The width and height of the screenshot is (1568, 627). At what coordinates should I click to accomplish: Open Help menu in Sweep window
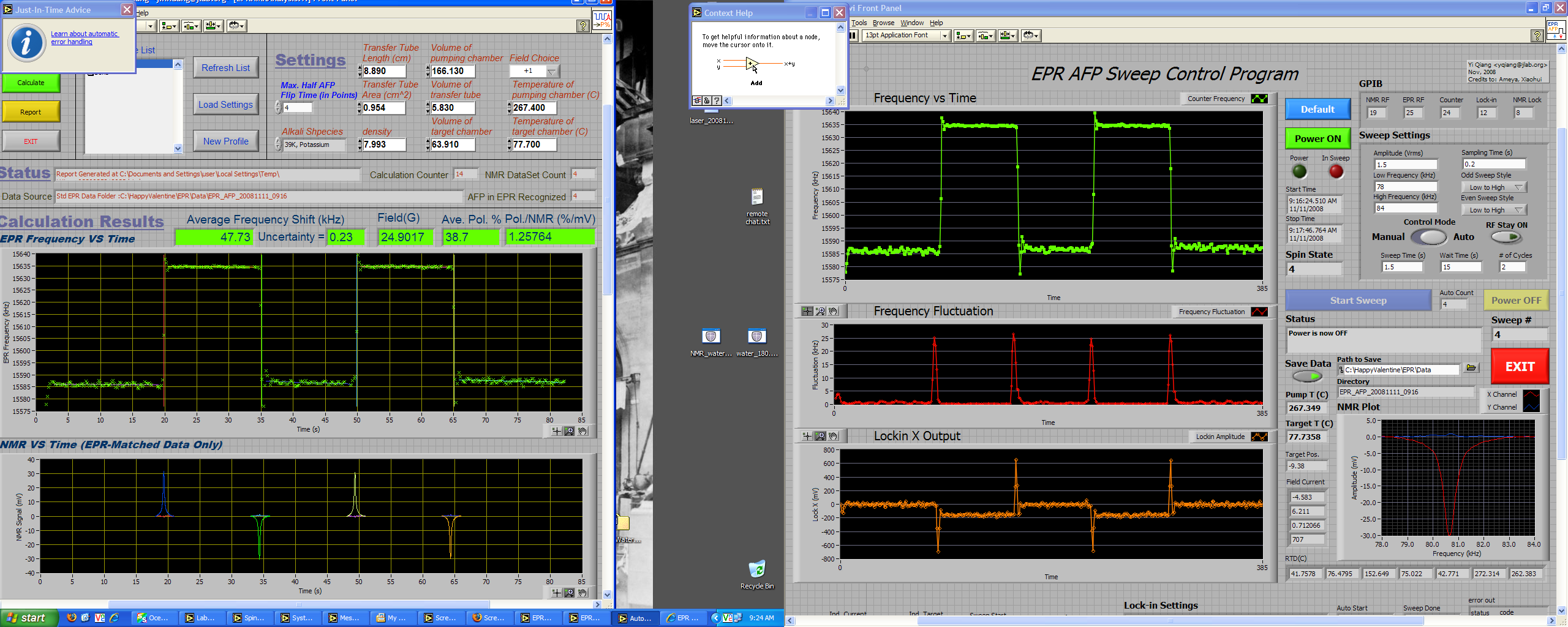(937, 23)
